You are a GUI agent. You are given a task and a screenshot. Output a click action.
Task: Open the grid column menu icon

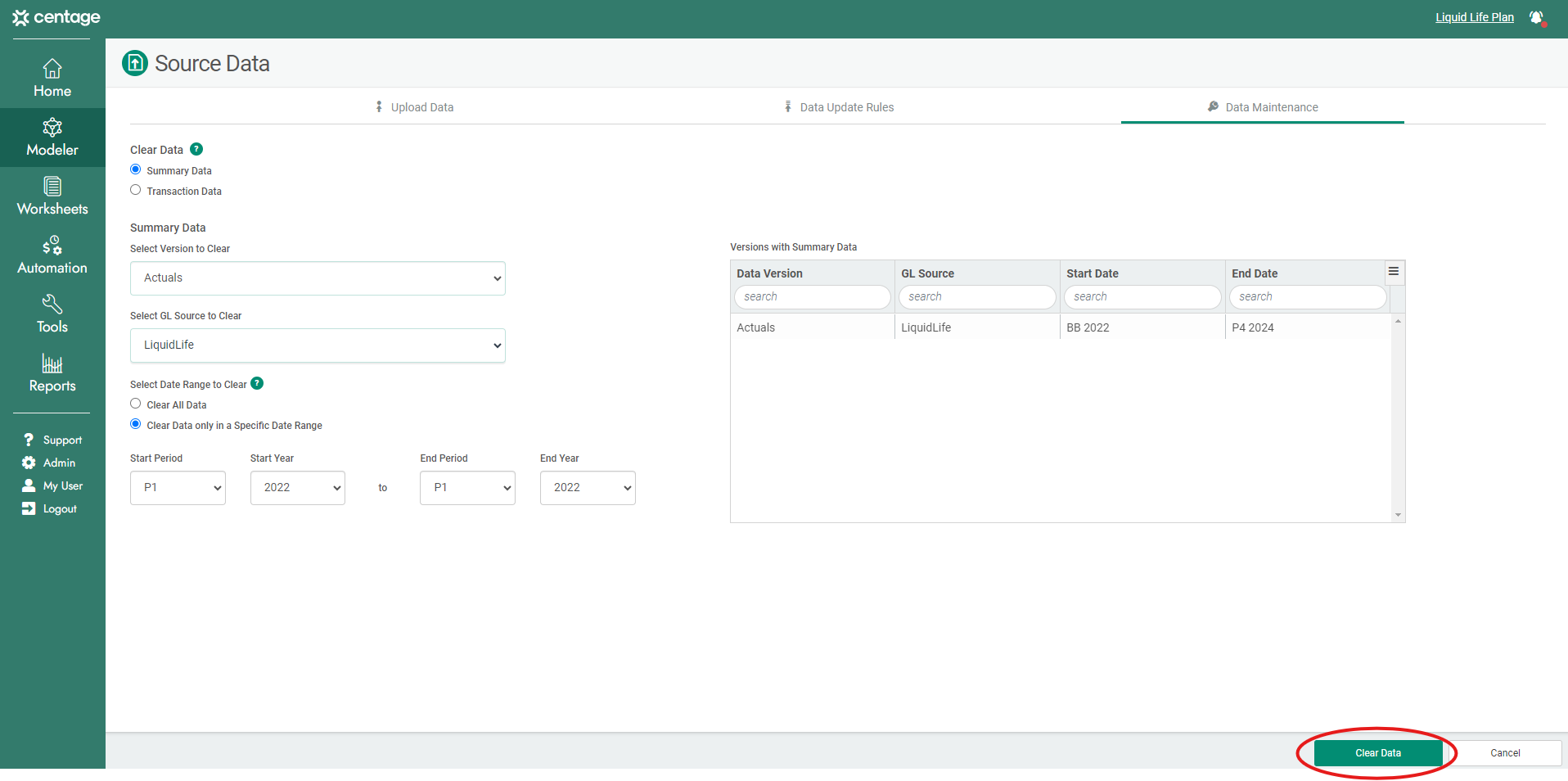tap(1394, 271)
